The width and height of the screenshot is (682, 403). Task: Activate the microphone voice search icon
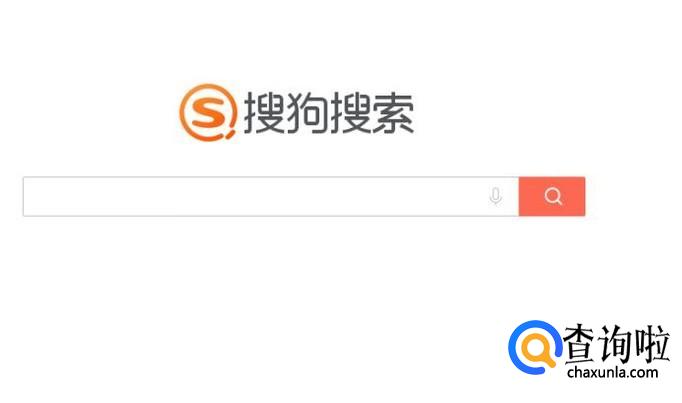(x=495, y=196)
